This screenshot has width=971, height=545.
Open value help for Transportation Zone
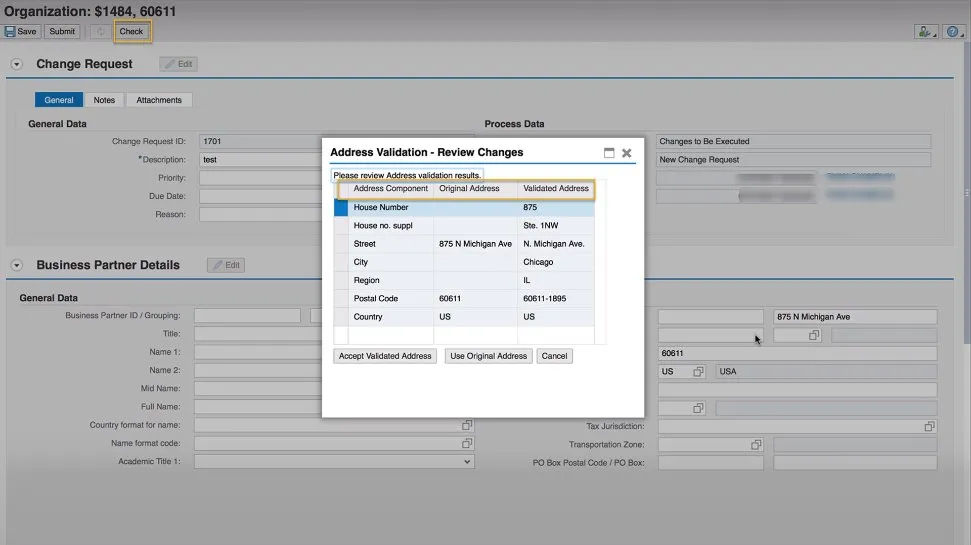(756, 444)
